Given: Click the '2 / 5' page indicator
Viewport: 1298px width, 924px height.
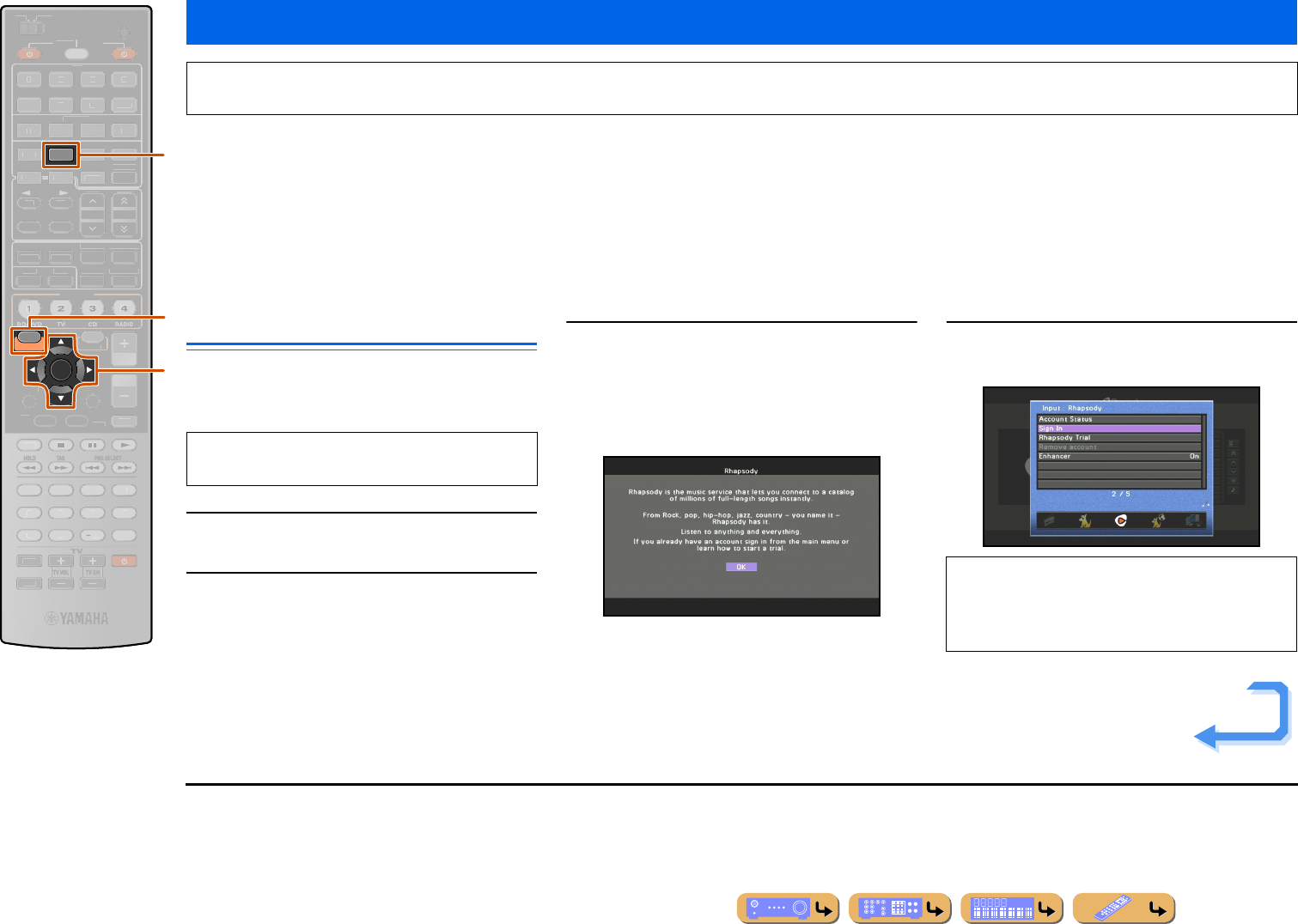Looking at the screenshot, I should pos(1120,494).
